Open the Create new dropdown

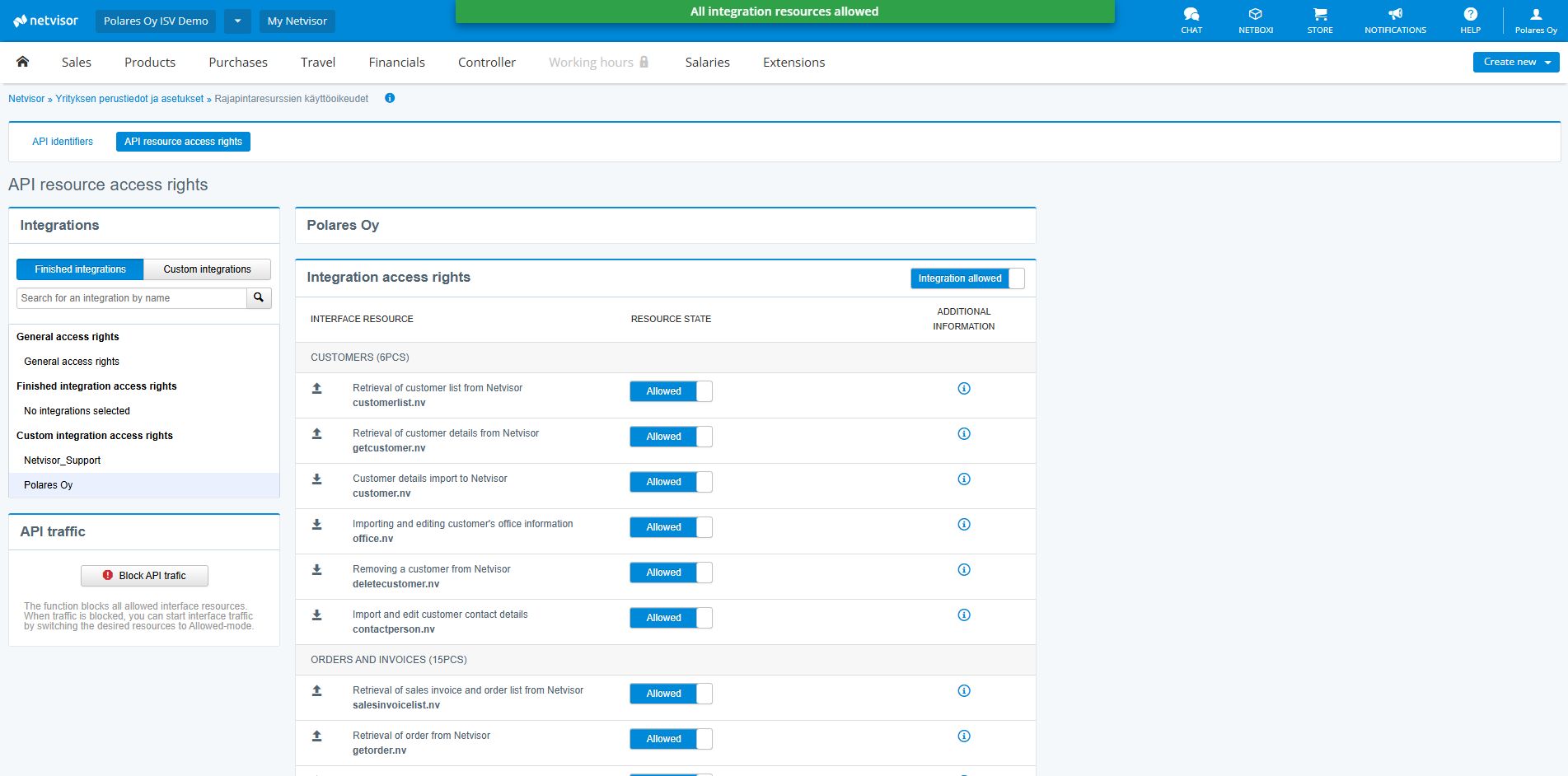(1515, 62)
